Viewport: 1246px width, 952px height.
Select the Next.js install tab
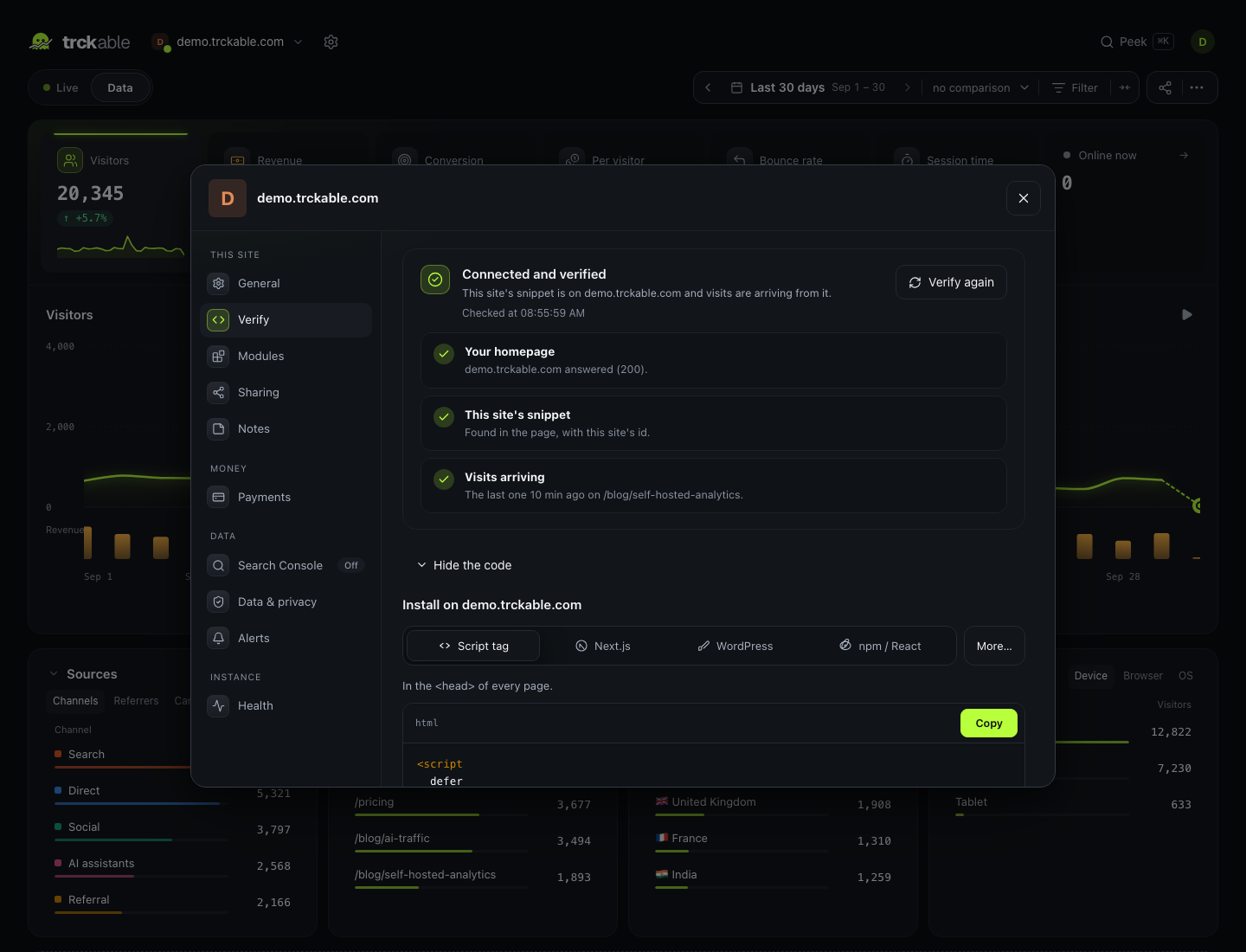(x=603, y=646)
